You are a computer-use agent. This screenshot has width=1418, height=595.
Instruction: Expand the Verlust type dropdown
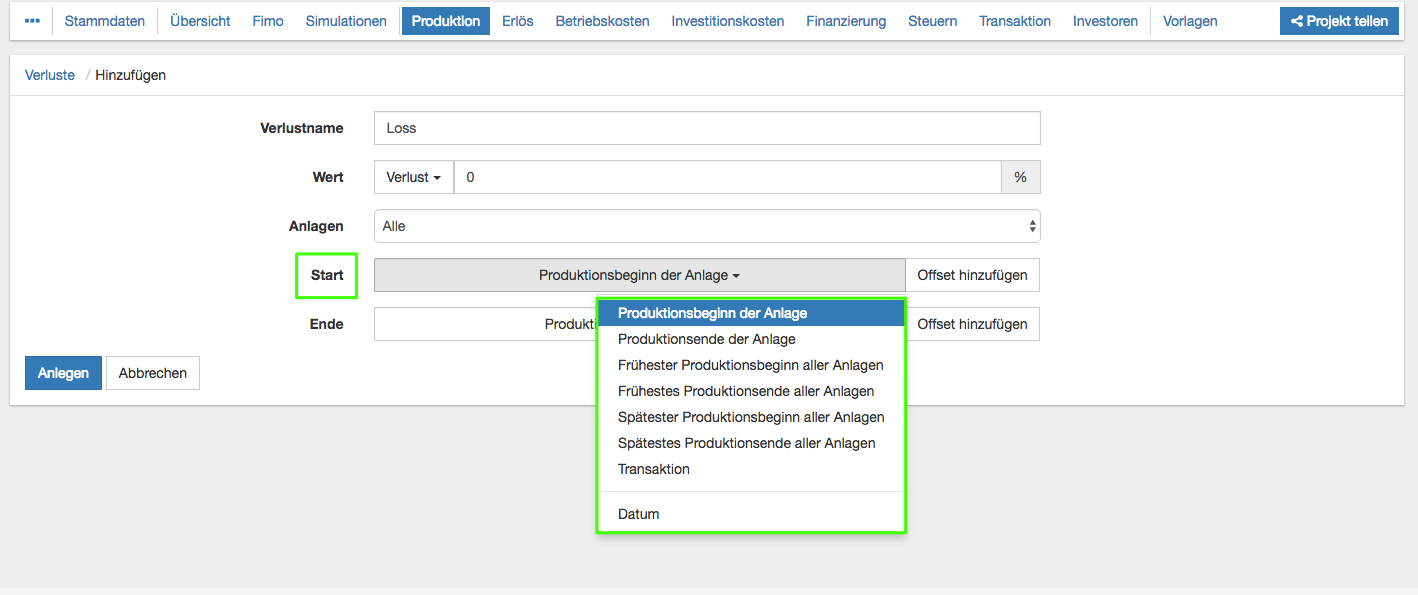(x=414, y=177)
